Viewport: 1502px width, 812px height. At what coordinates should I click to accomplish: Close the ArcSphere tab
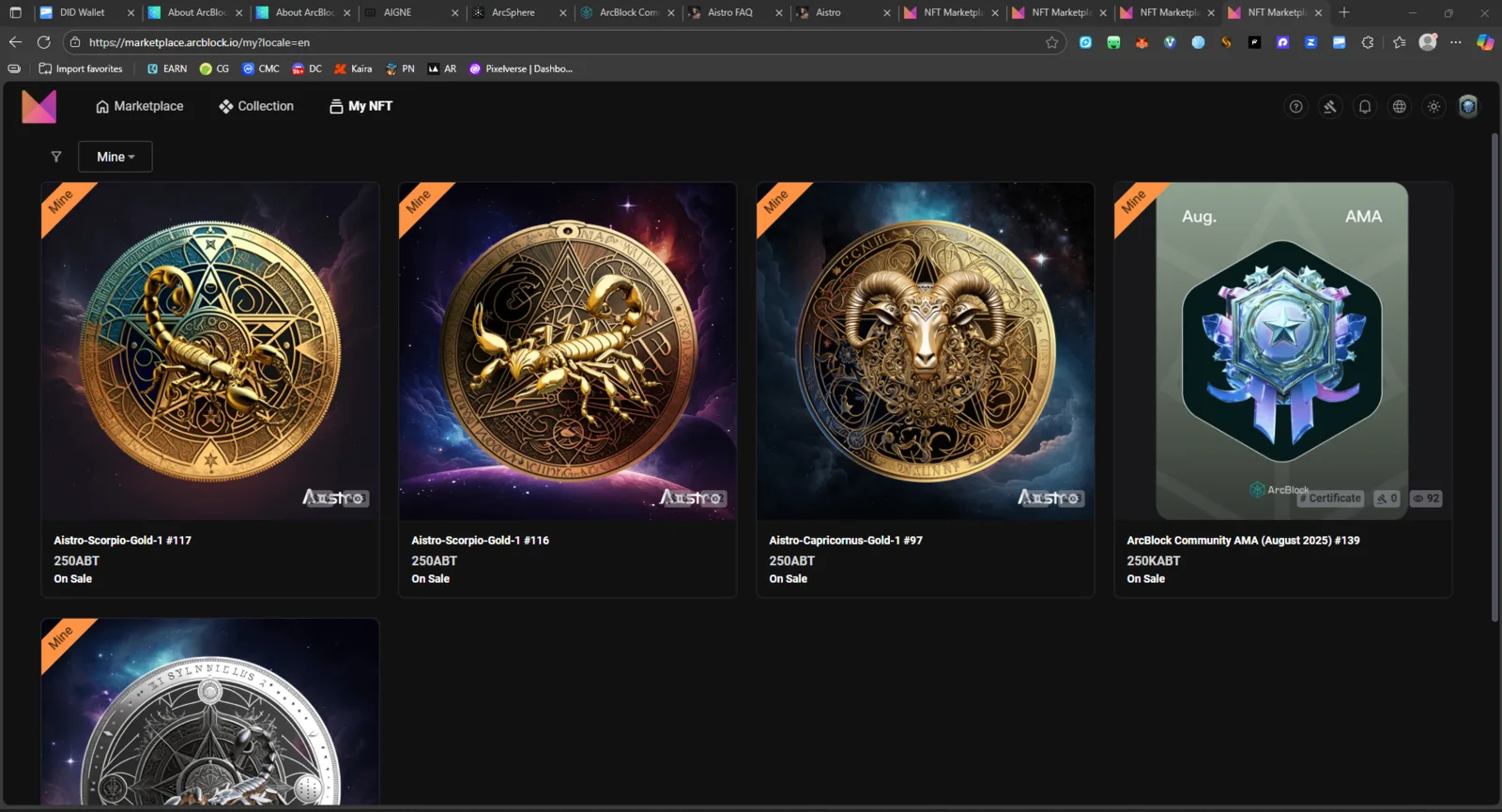click(x=563, y=13)
